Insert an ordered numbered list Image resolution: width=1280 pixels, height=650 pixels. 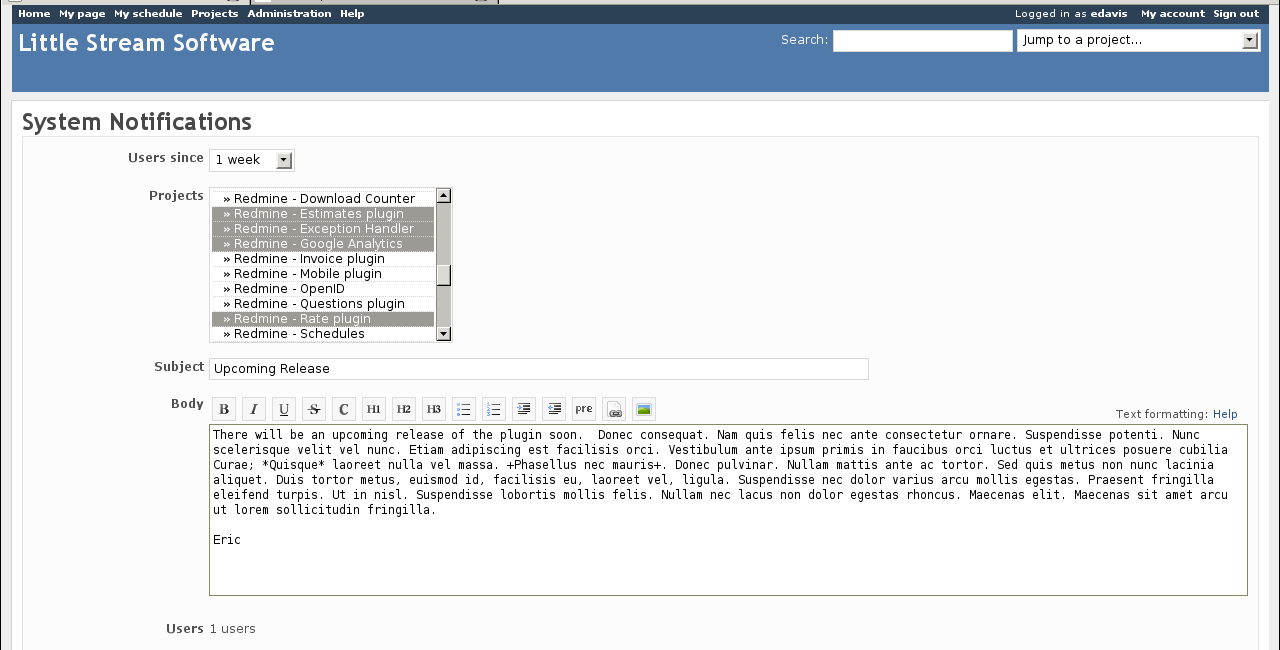(x=494, y=409)
